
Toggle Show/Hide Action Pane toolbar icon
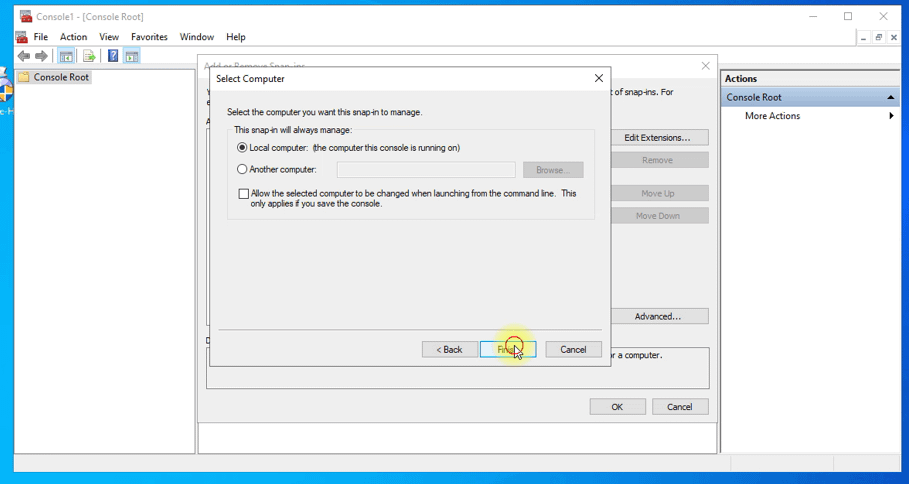131,56
